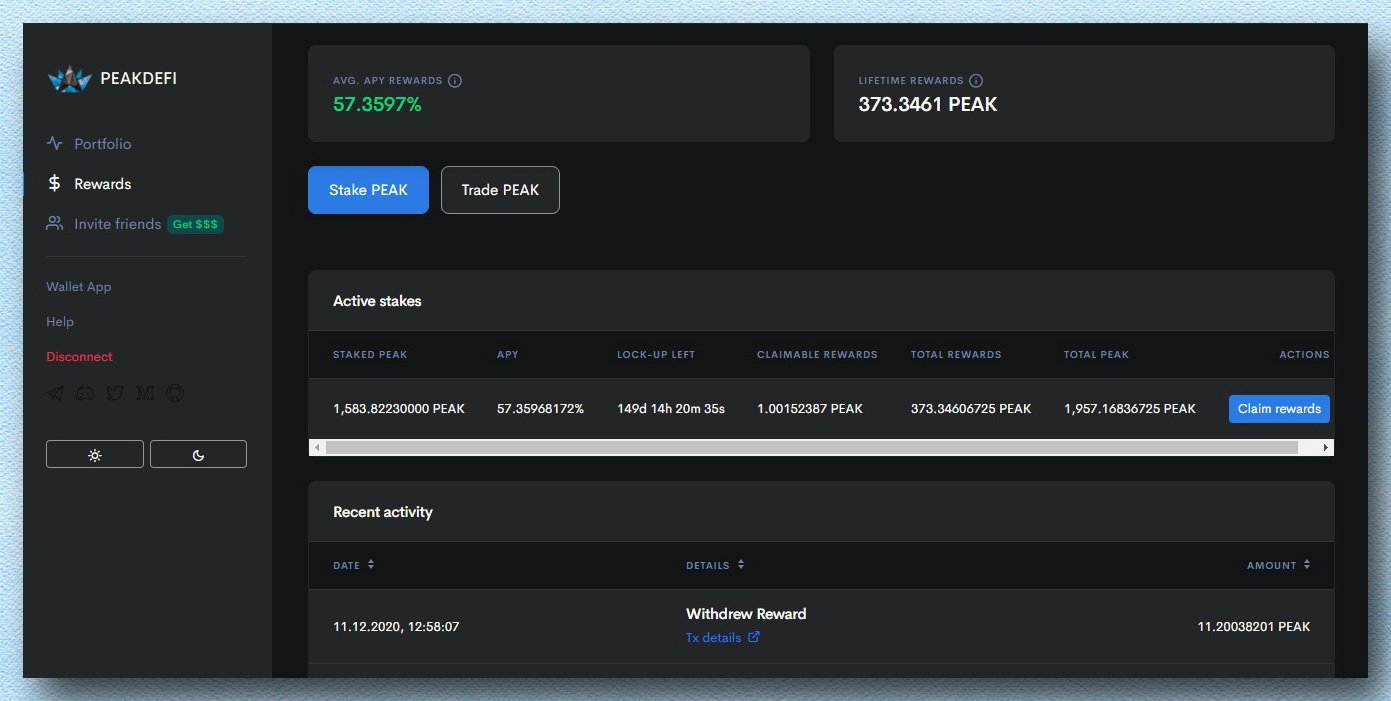Click the Get $$$ badge
The width and height of the screenshot is (1391, 701).
coord(195,224)
